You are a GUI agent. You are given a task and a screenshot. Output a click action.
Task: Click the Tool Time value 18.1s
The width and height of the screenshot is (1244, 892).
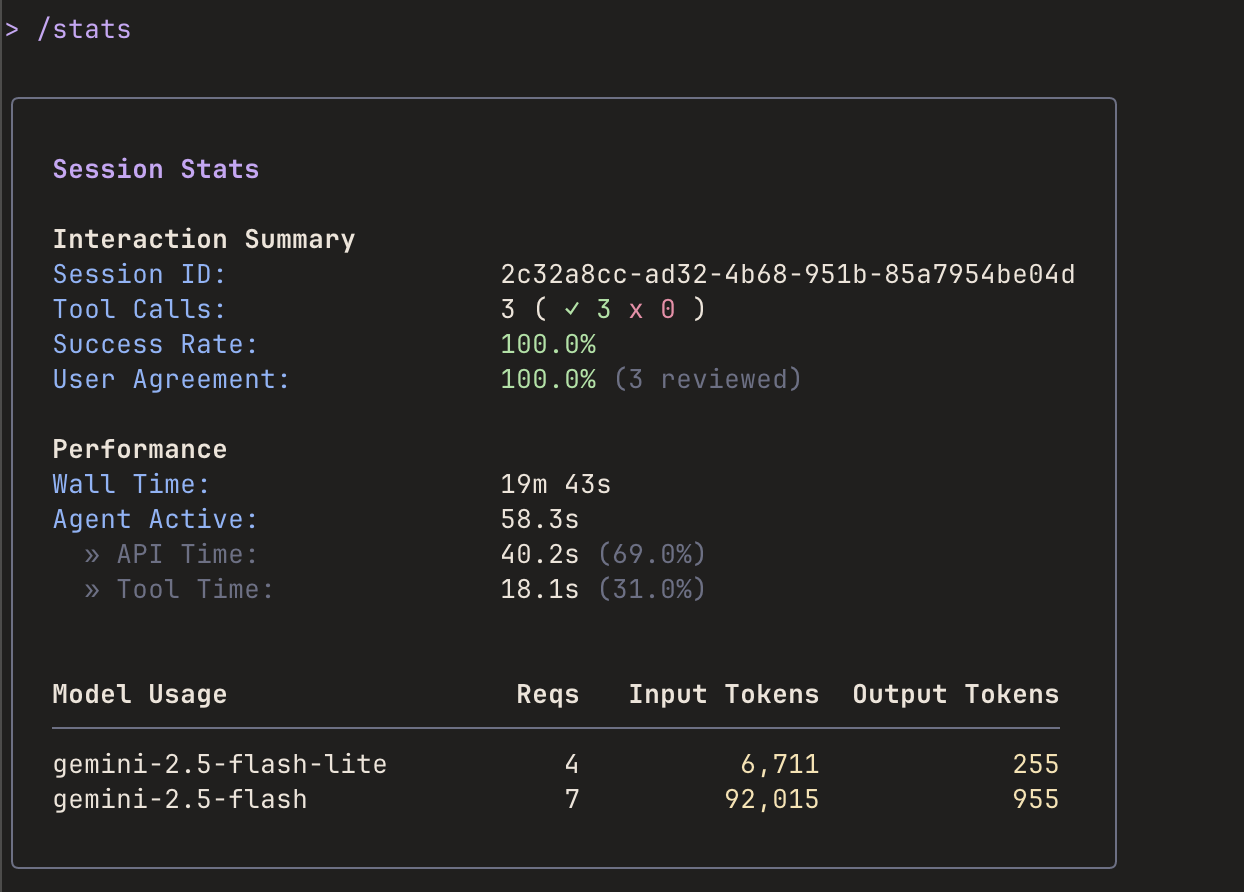pyautogui.click(x=539, y=590)
